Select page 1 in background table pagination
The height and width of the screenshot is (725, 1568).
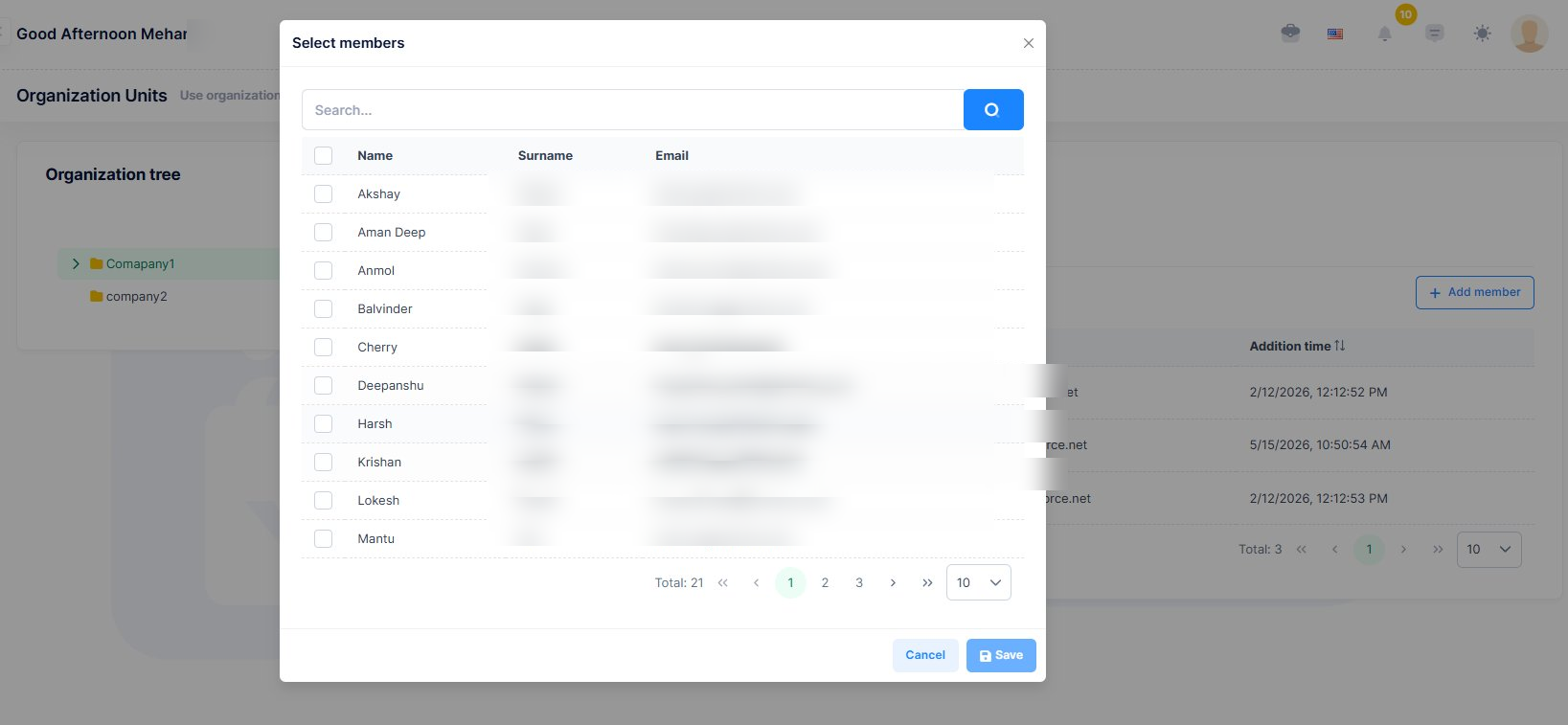(x=1369, y=550)
